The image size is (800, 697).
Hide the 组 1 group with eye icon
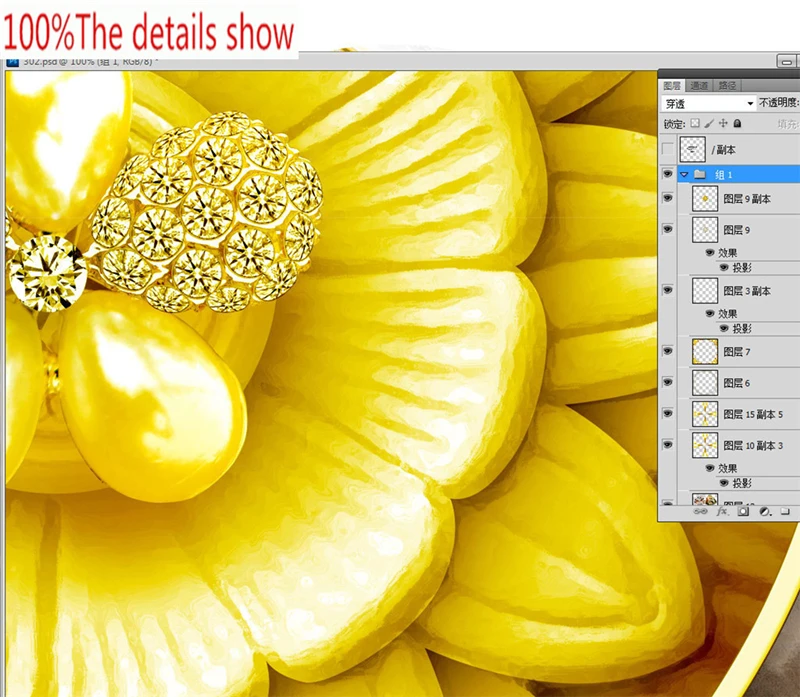coord(667,174)
